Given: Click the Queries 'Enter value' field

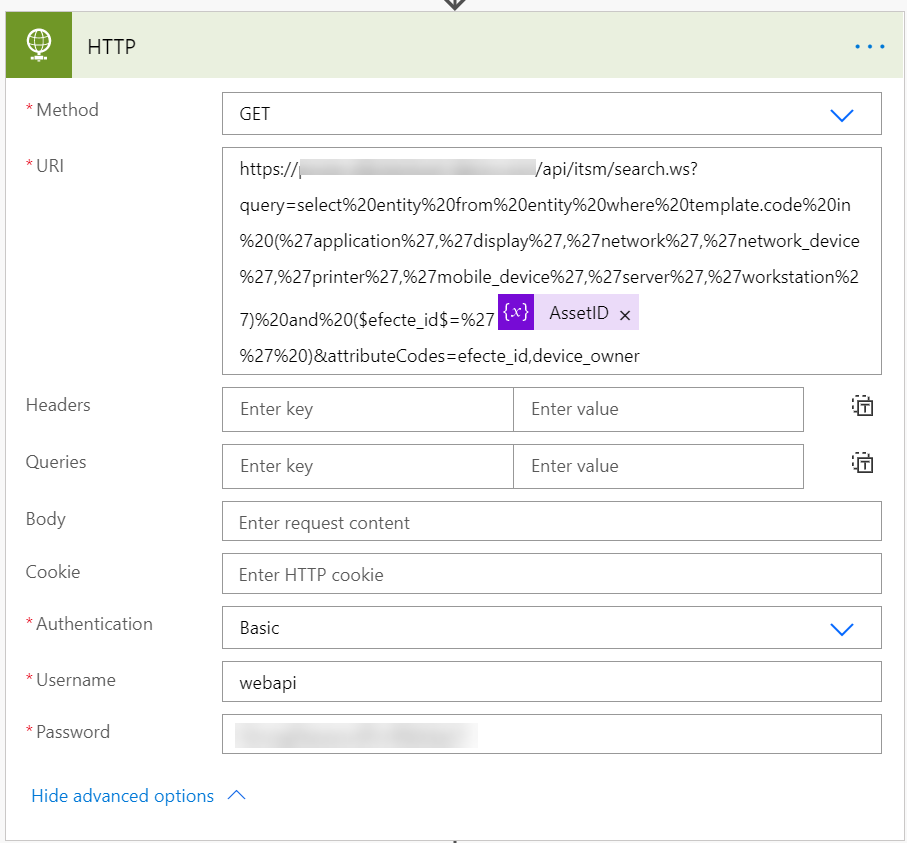Looking at the screenshot, I should click(657, 466).
